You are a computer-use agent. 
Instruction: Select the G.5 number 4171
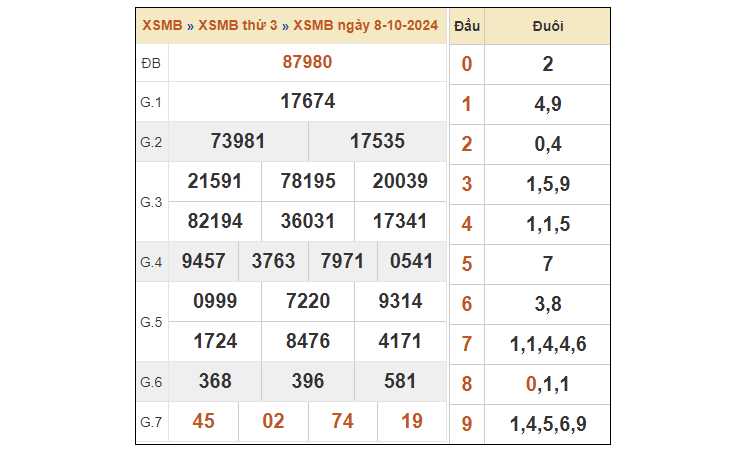[400, 341]
